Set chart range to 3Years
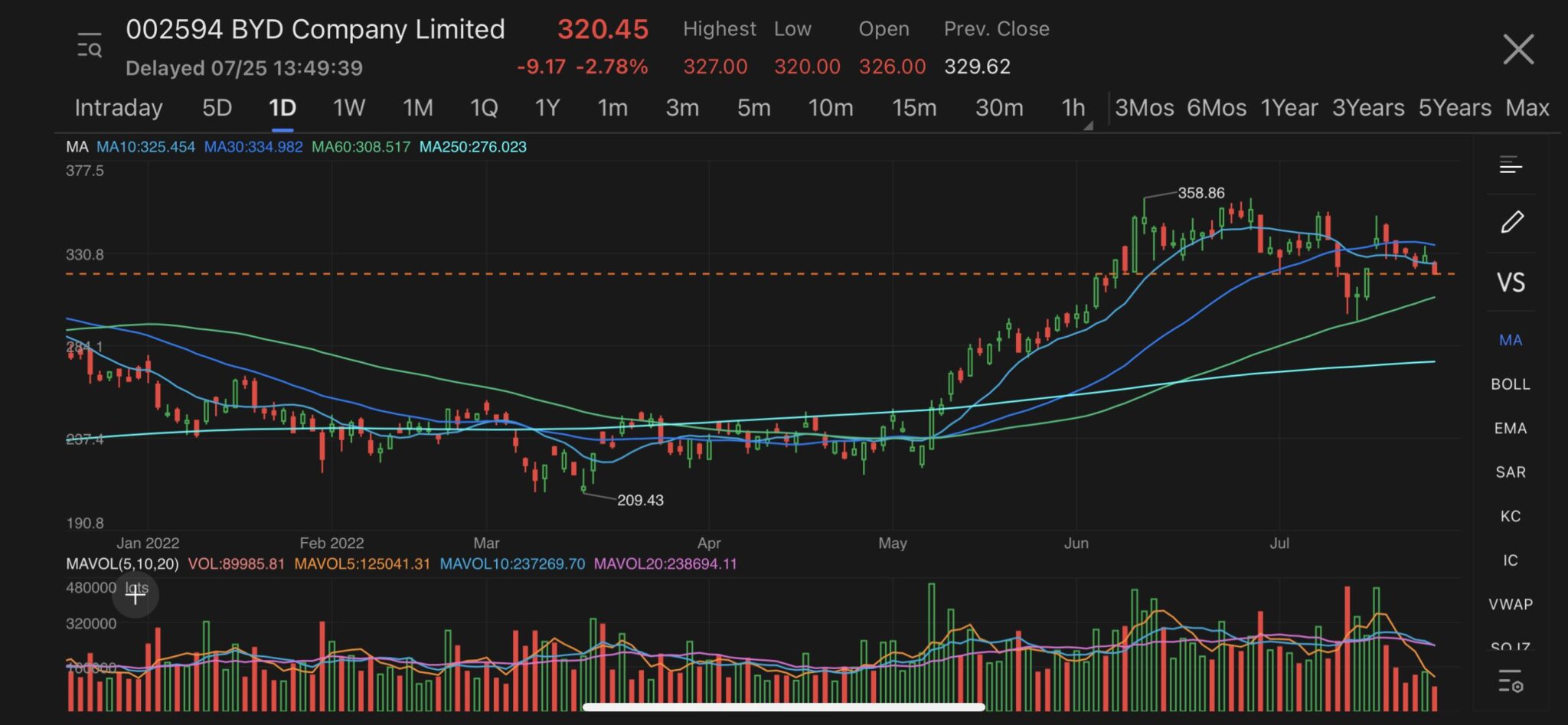This screenshot has width=1568, height=725. 1368,108
